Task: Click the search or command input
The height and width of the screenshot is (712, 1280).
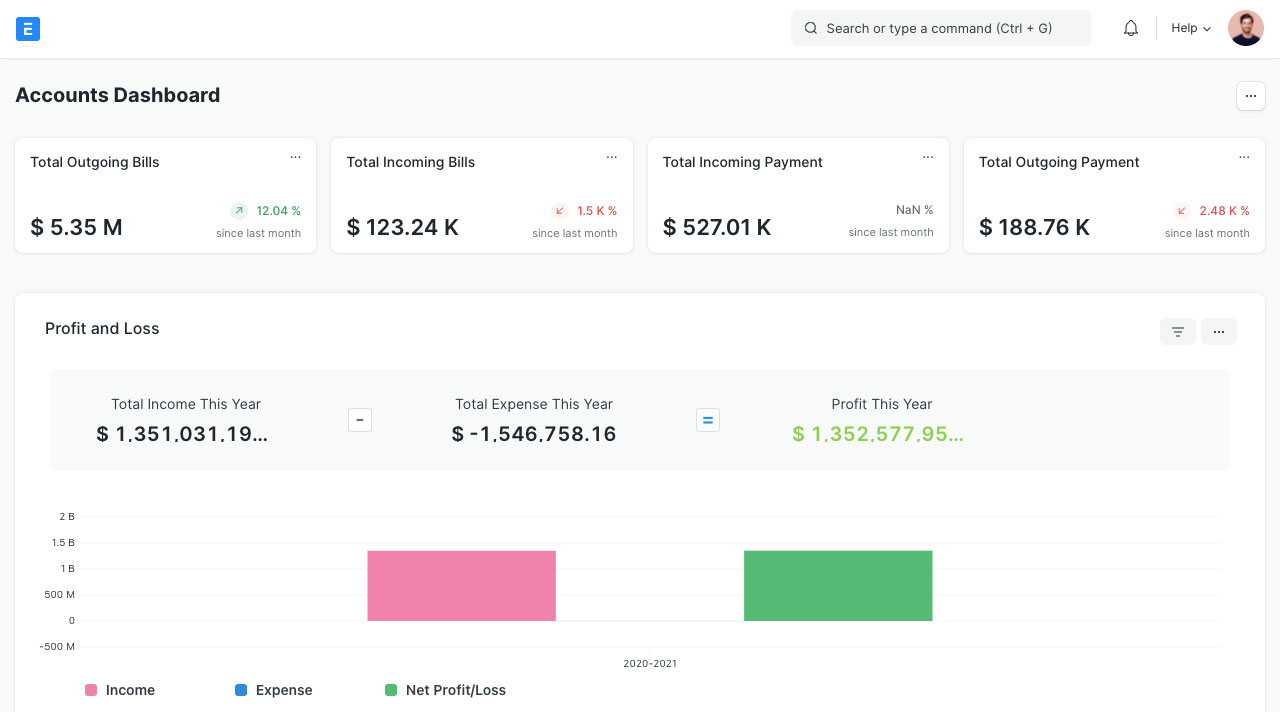Action: [x=940, y=29]
